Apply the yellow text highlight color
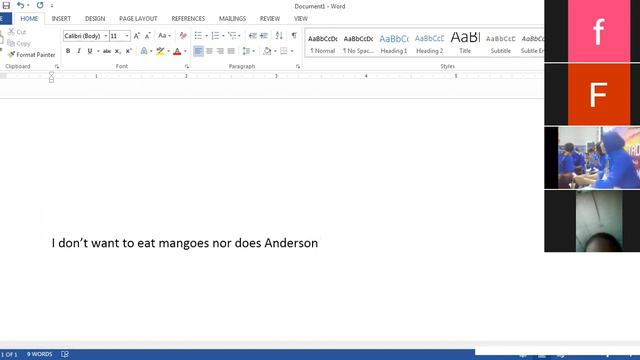 coord(160,51)
